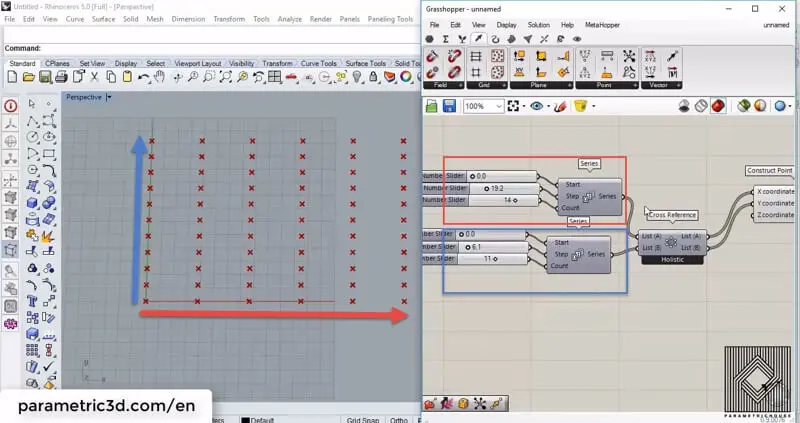Click the Construct Point component label
The image size is (800, 423).
pos(772,170)
